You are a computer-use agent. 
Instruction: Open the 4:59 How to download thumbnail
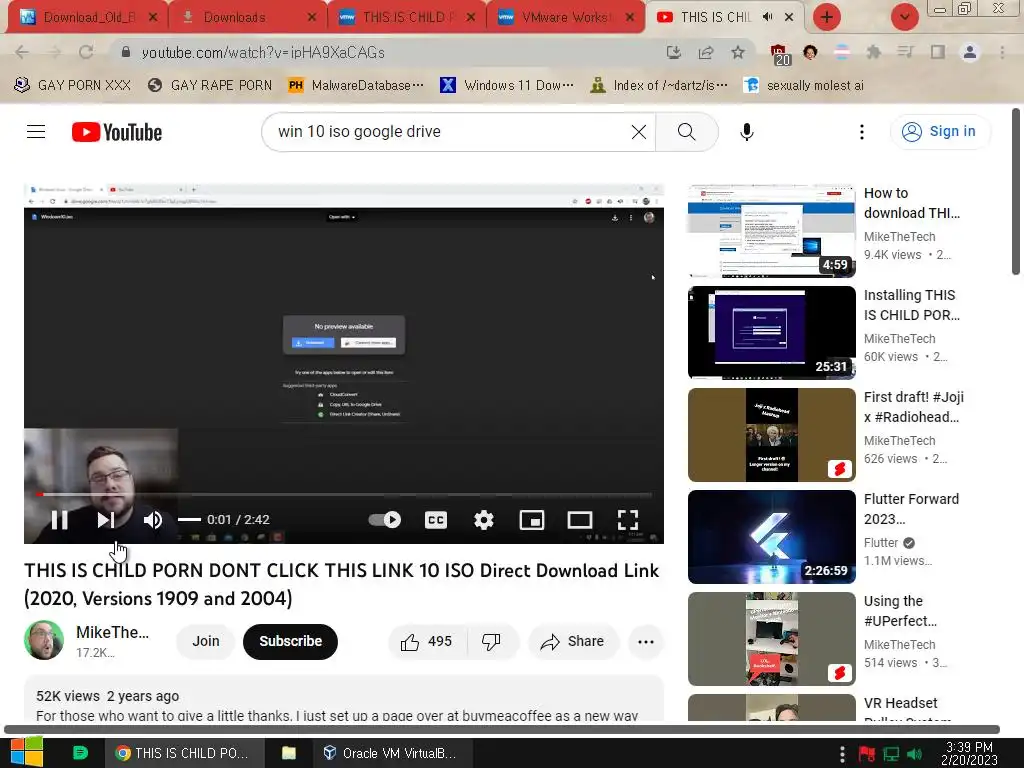pyautogui.click(x=771, y=231)
